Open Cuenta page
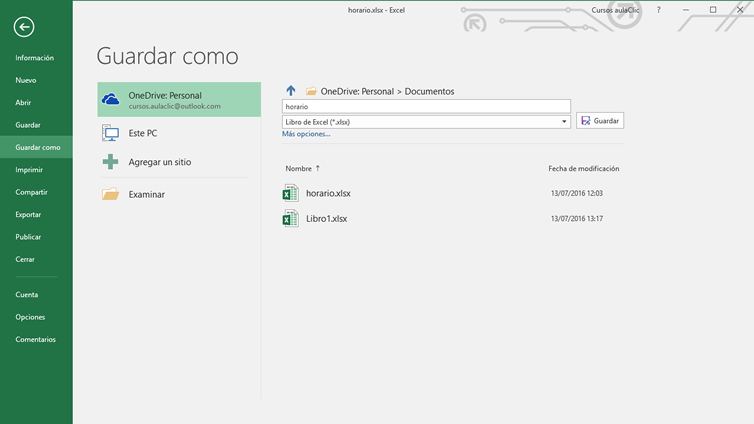 (36, 295)
